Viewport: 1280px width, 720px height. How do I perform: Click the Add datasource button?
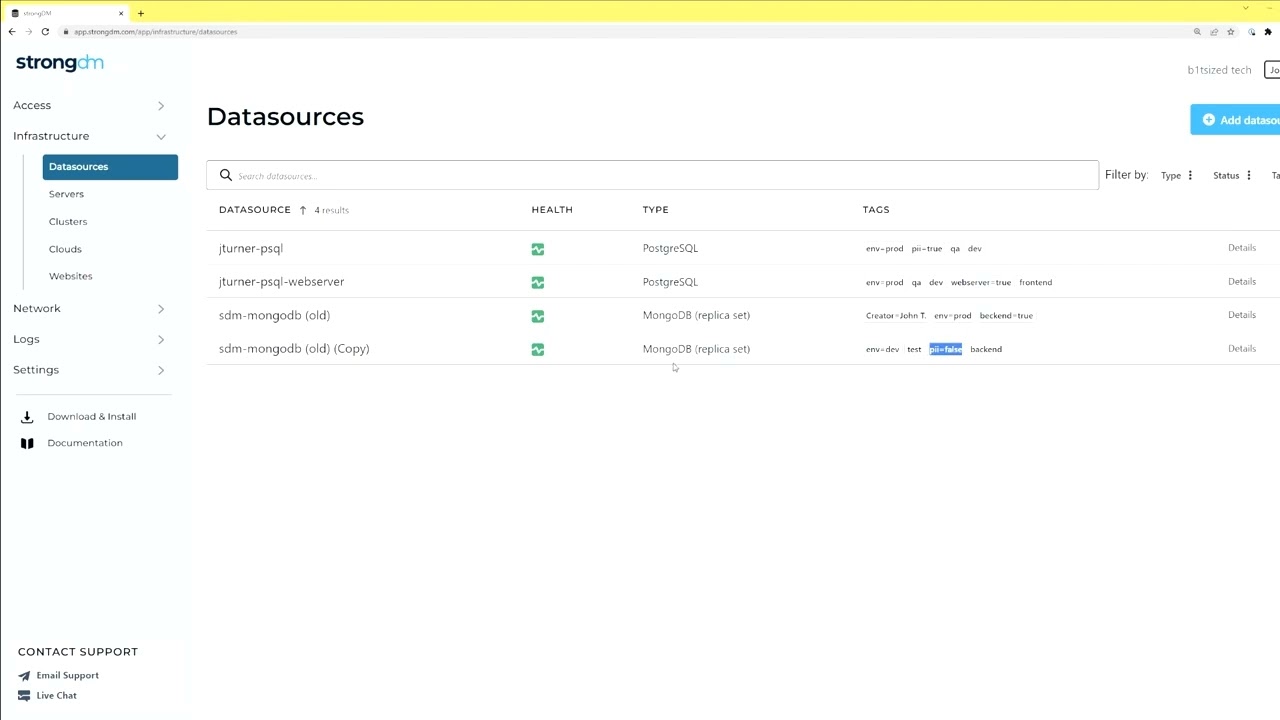(x=1235, y=120)
